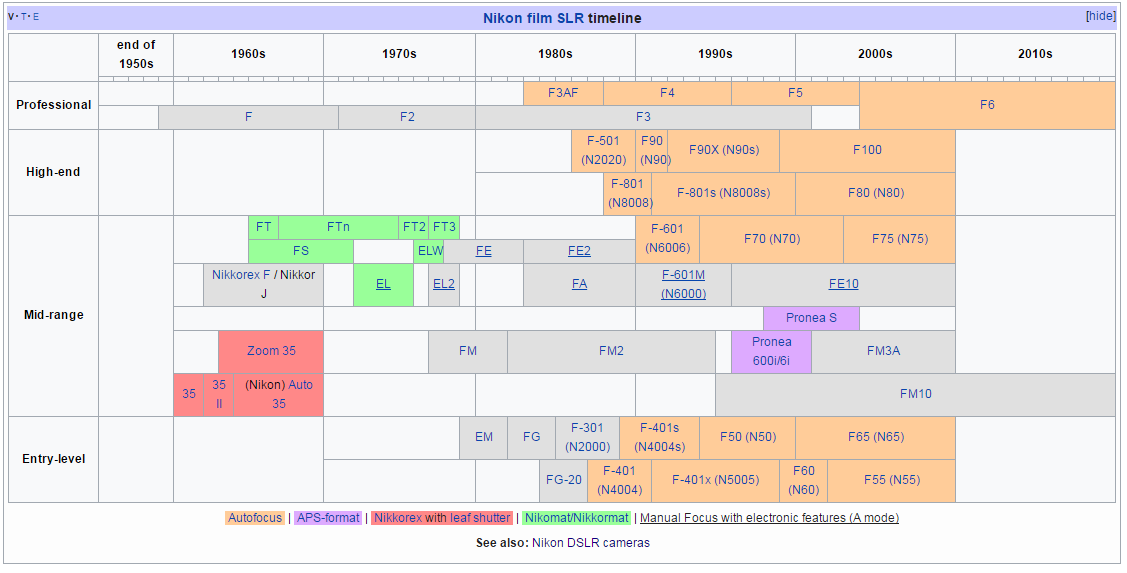Open the green EL camera link
The height and width of the screenshot is (573, 1127).
tap(383, 284)
